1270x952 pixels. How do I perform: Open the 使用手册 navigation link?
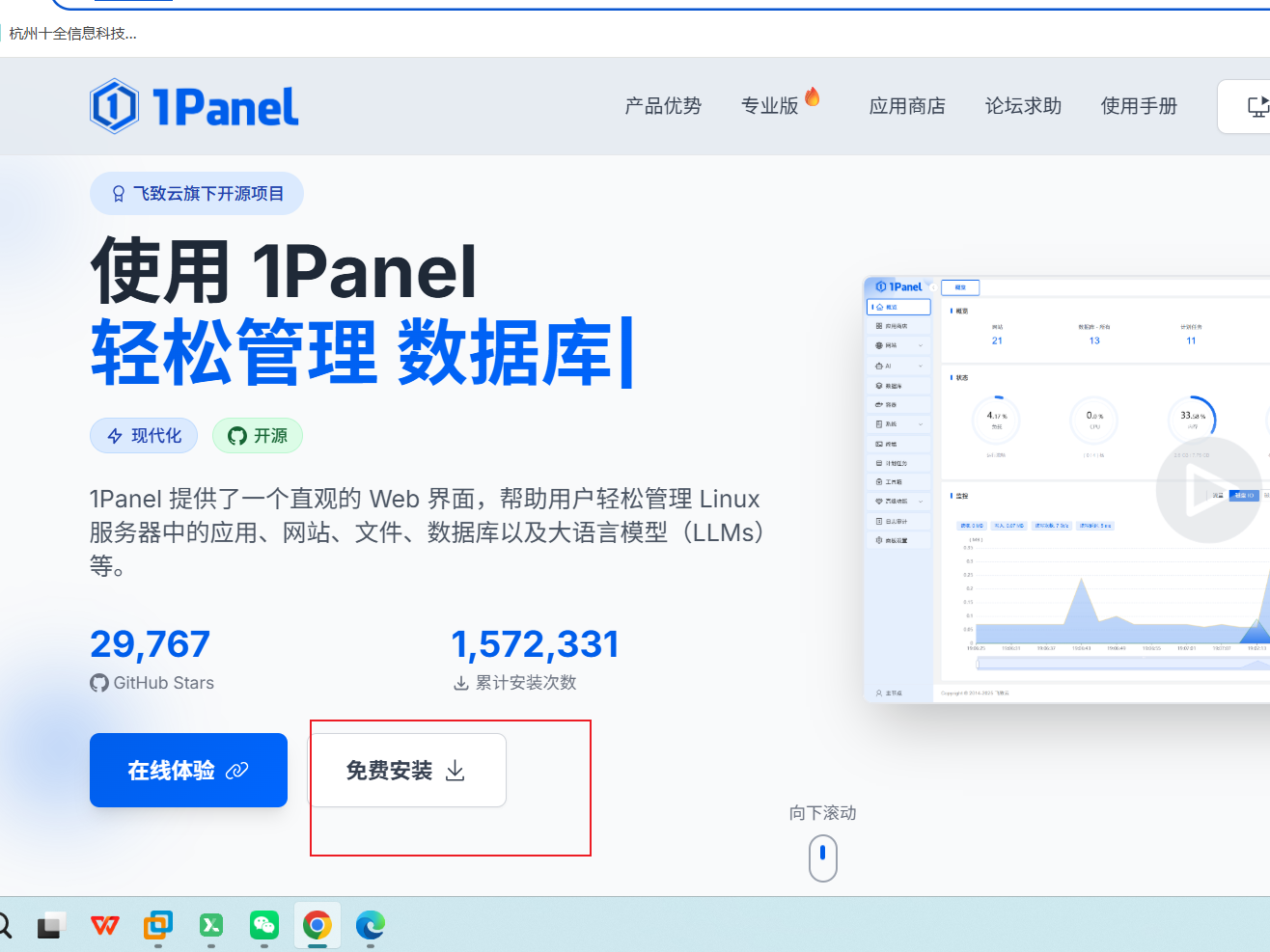(x=1139, y=106)
